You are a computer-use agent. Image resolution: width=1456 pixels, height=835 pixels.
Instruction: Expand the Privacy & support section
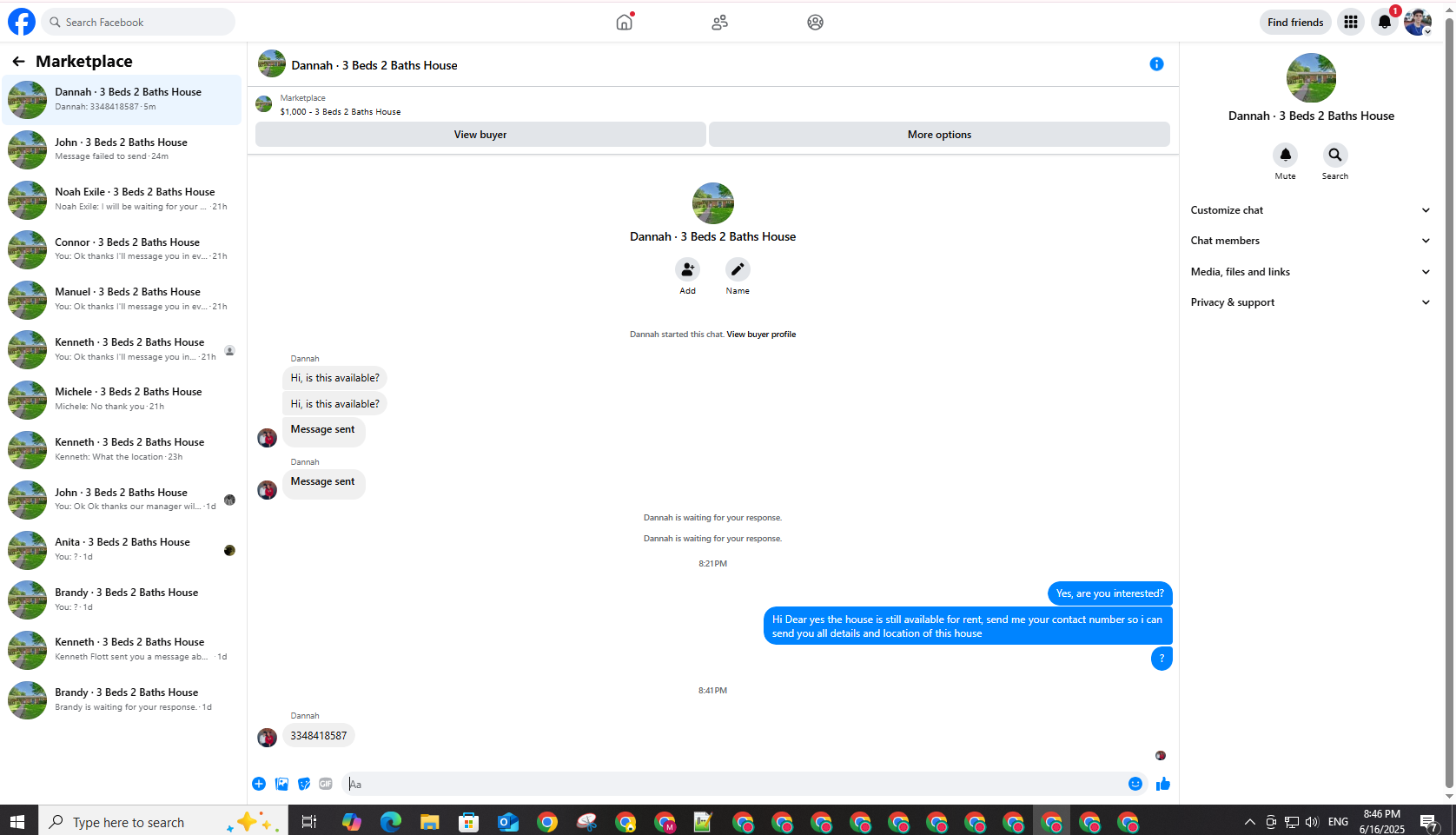coord(1311,302)
